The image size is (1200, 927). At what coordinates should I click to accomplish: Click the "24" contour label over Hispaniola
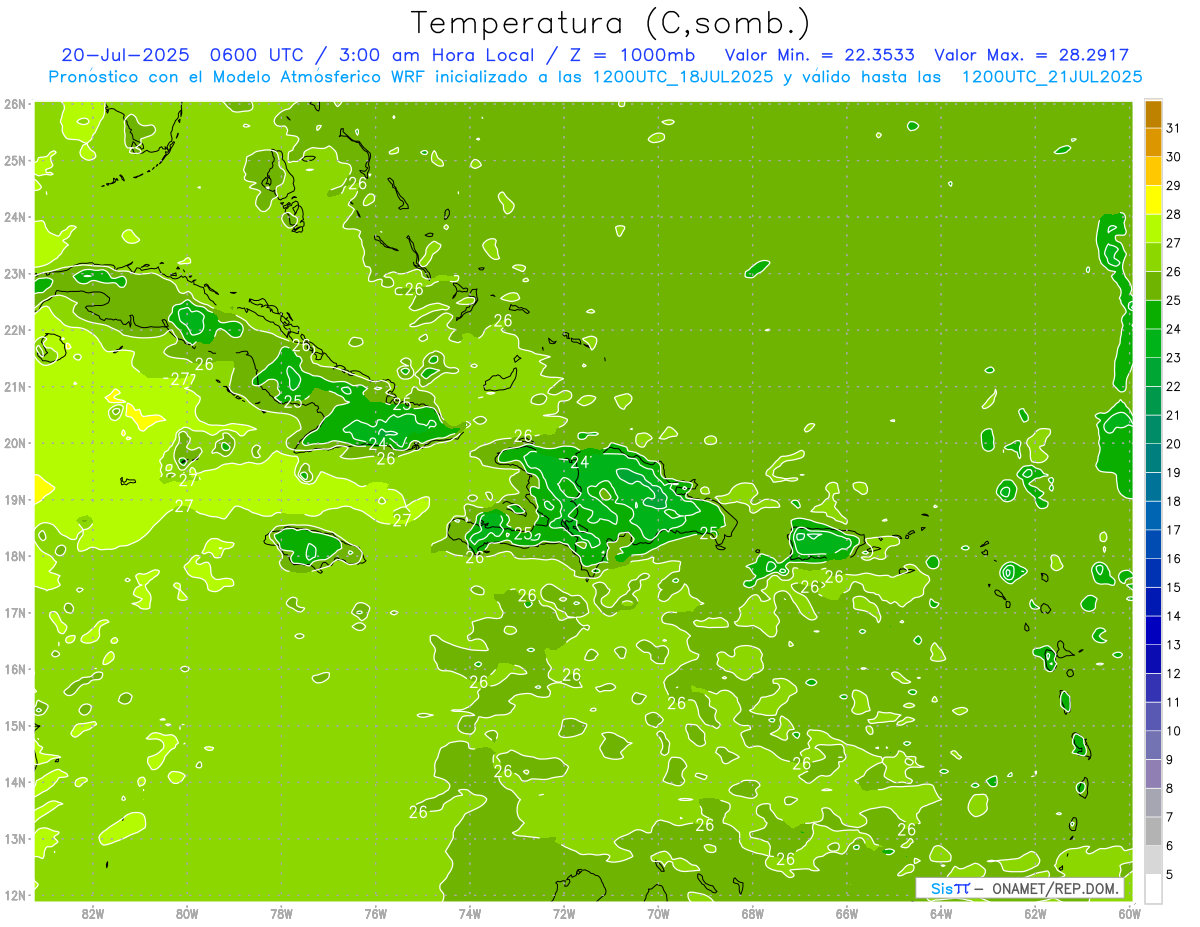[x=580, y=462]
